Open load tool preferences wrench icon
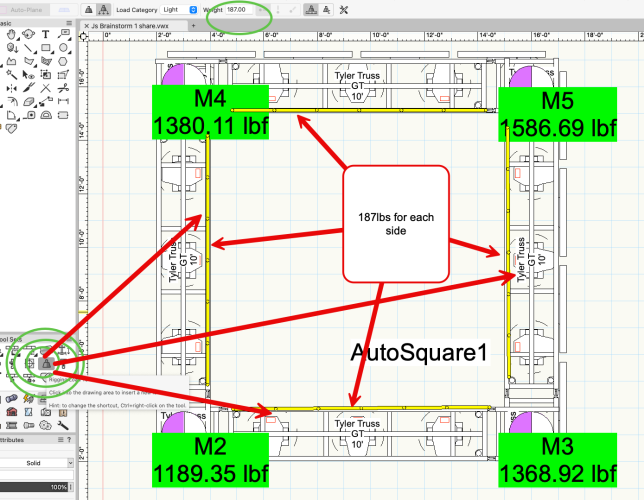Viewport: 644px width, 500px height. pyautogui.click(x=344, y=9)
